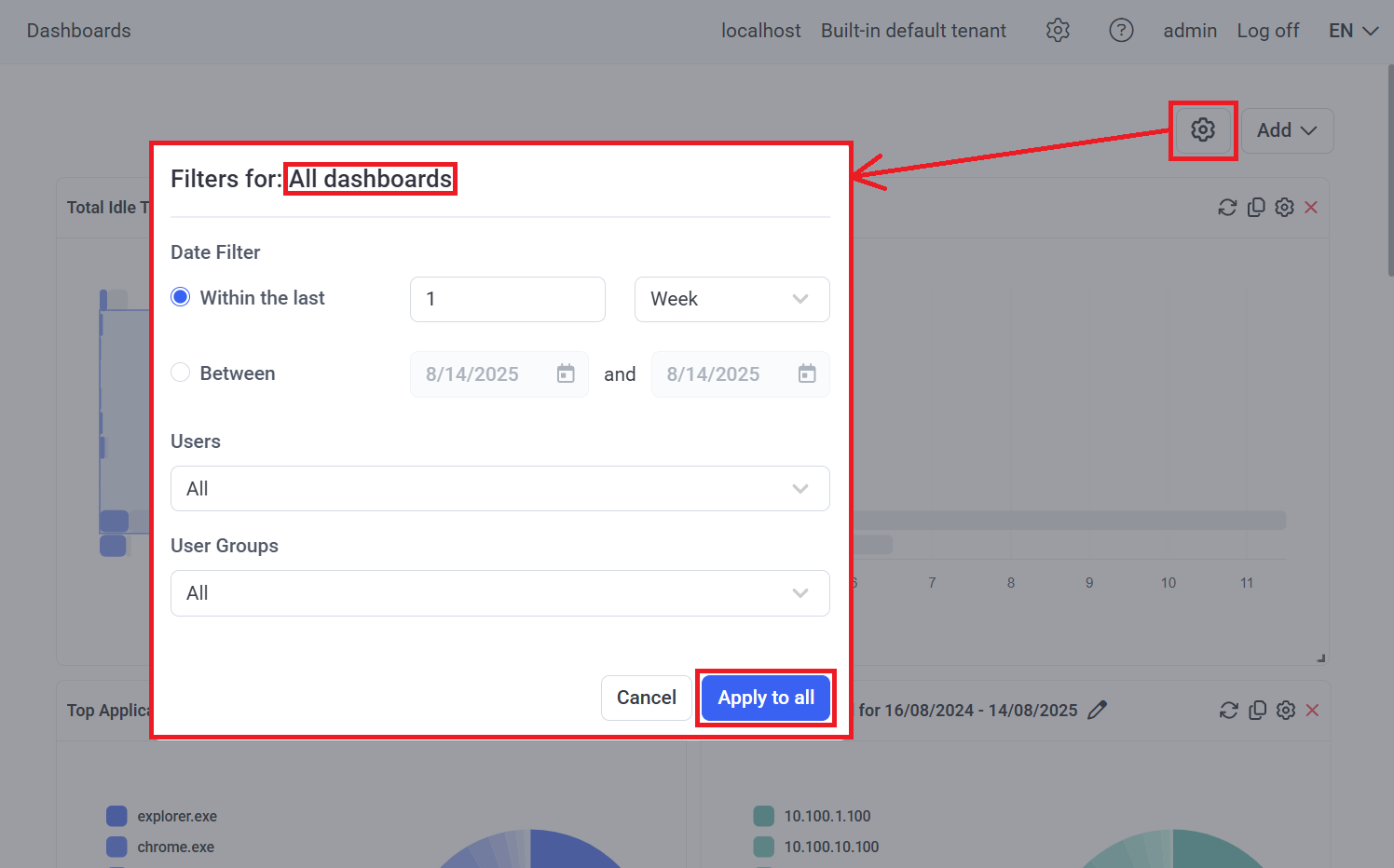The height and width of the screenshot is (868, 1394).
Task: Click the global settings gear in header
Action: pos(1058,31)
